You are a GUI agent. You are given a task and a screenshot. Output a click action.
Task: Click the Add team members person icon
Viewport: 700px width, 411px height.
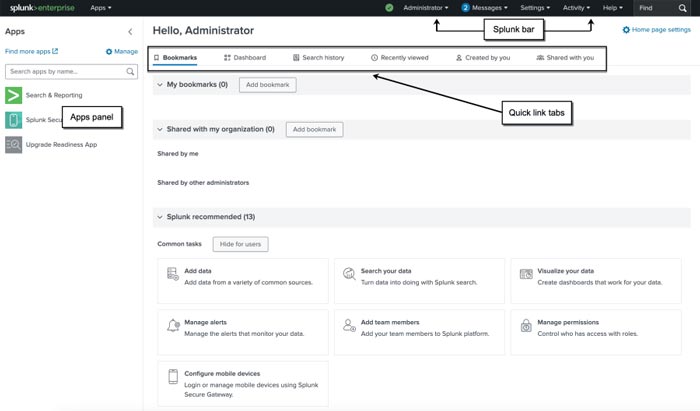[x=349, y=325]
